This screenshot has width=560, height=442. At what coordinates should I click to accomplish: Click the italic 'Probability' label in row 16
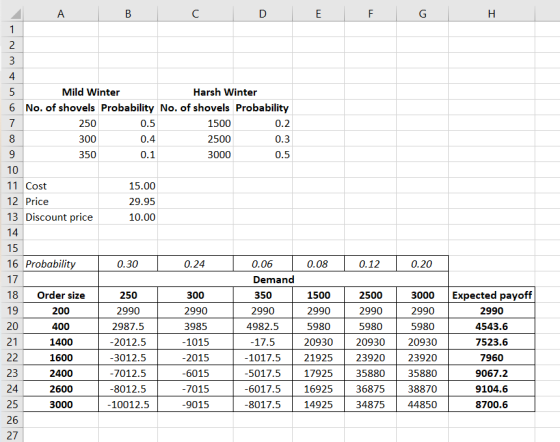(61, 264)
